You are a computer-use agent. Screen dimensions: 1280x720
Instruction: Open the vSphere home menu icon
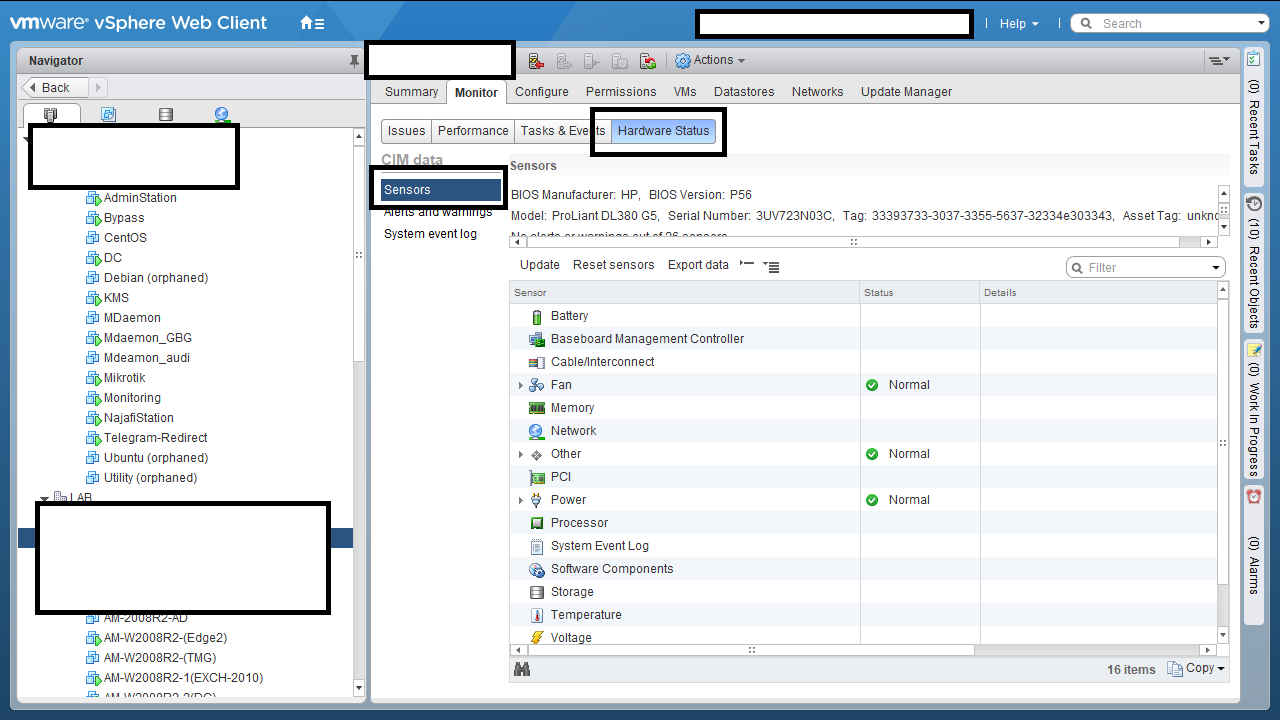[312, 23]
